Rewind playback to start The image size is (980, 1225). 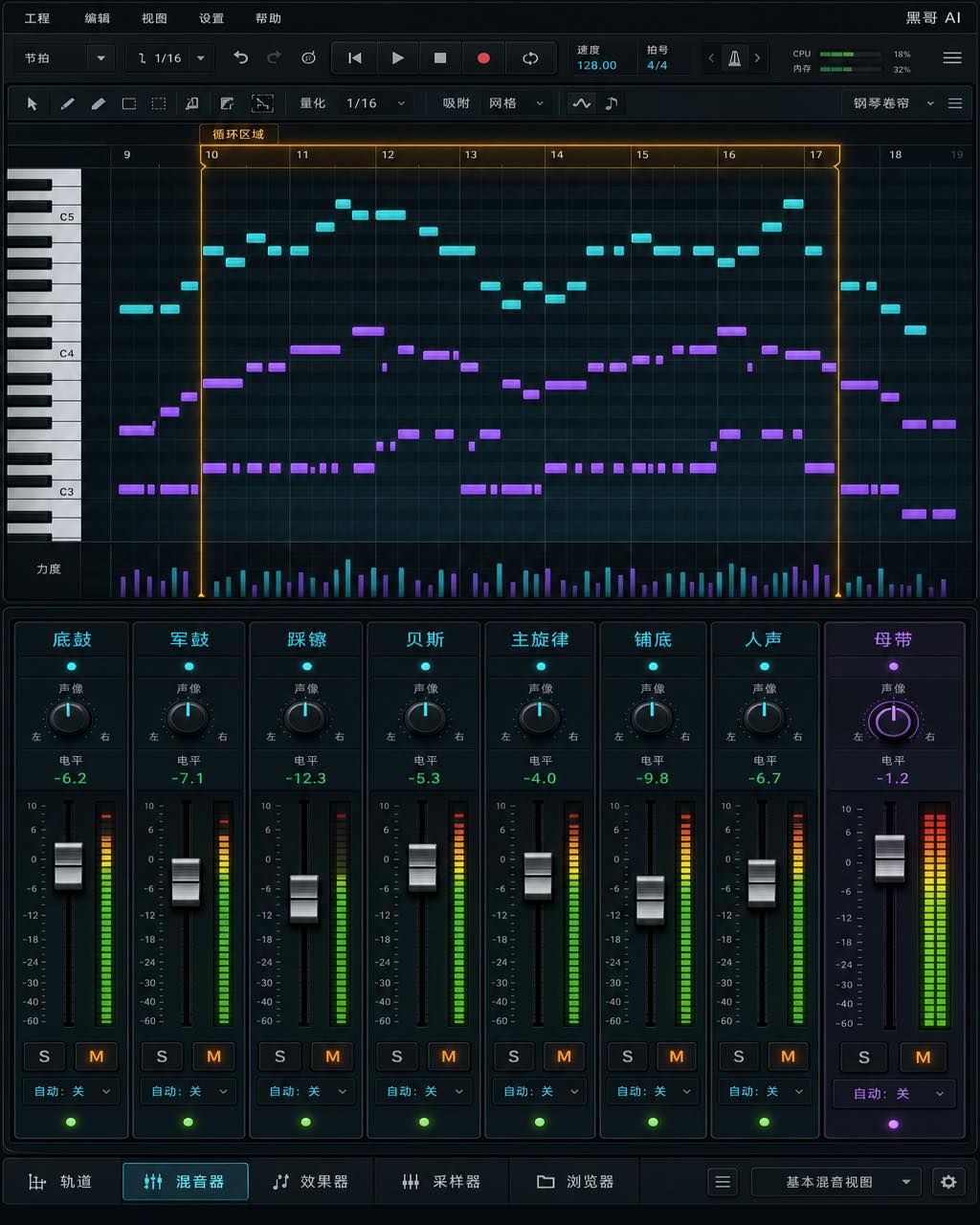coord(354,58)
